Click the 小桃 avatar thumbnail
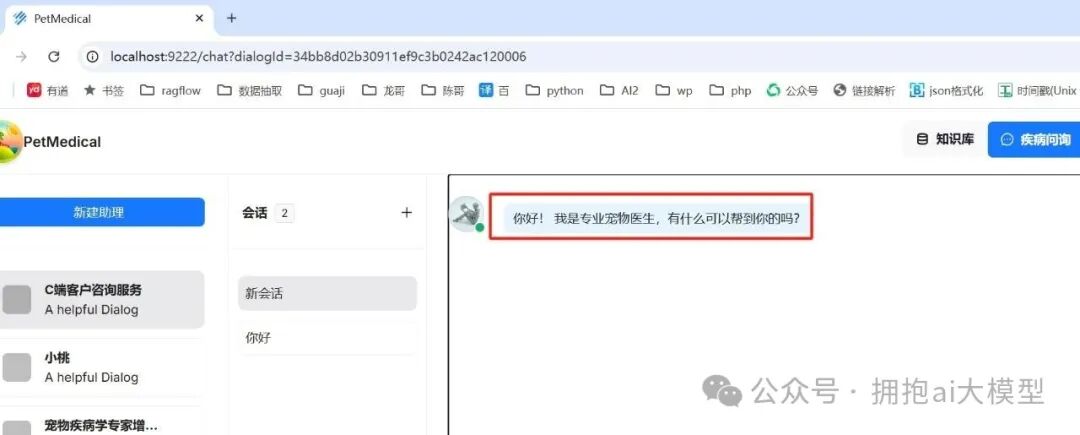The width and height of the screenshot is (1080, 435). pyautogui.click(x=17, y=368)
